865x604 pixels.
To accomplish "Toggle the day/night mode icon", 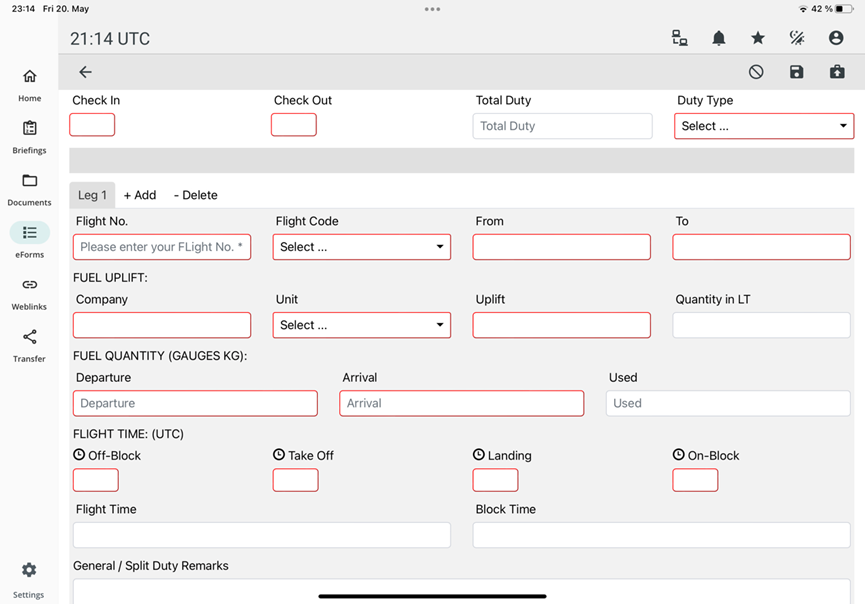I will click(797, 38).
